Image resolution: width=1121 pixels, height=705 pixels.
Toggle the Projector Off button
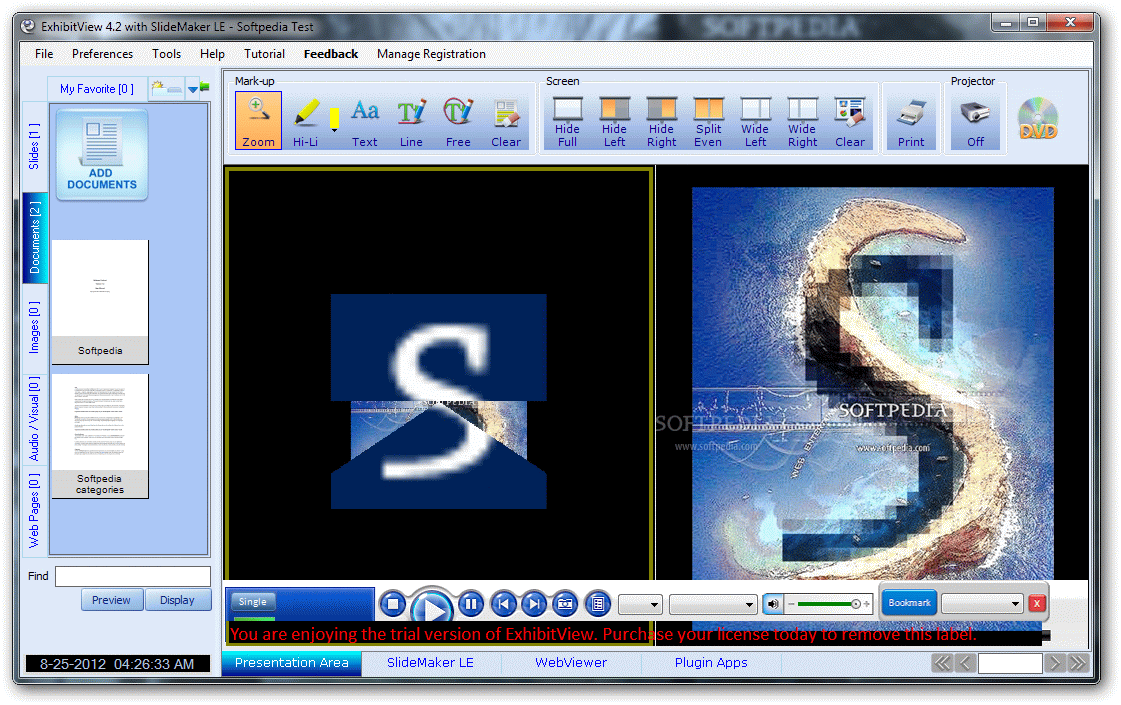[976, 122]
